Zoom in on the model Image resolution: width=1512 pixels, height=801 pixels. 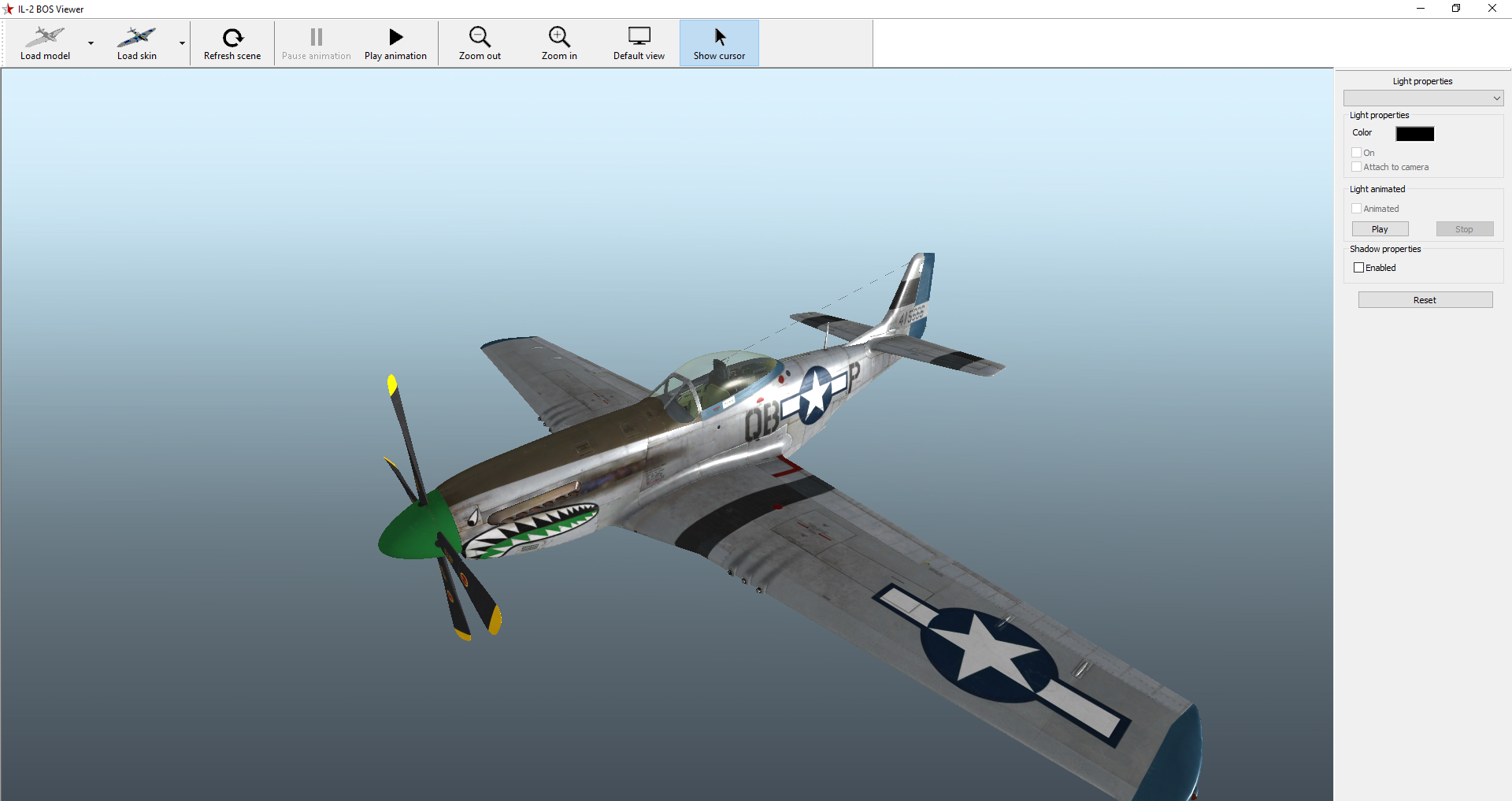click(559, 43)
